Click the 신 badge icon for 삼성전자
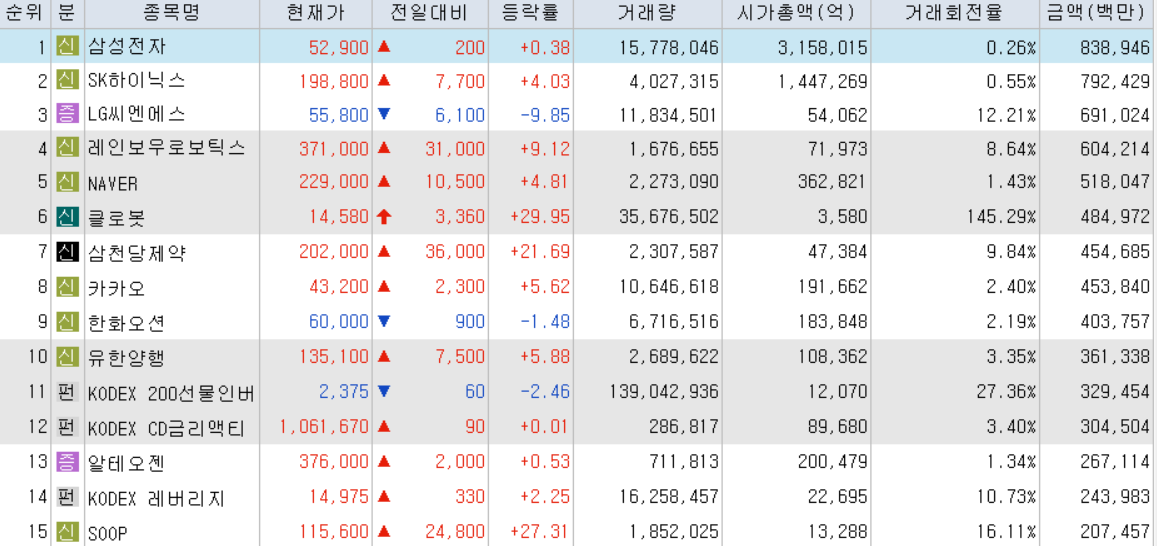 (x=66, y=48)
